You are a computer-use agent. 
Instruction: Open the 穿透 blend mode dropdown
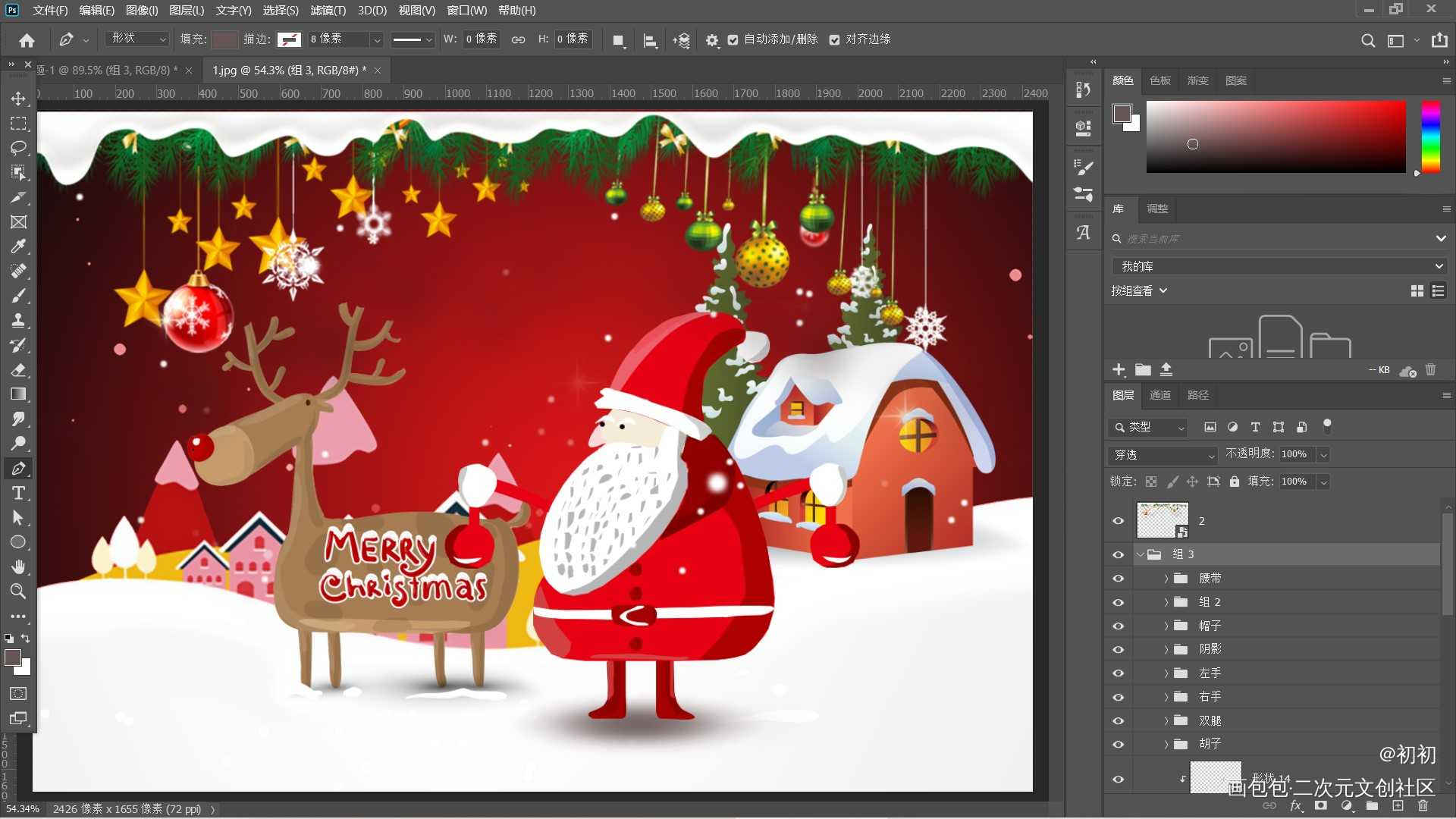1162,455
